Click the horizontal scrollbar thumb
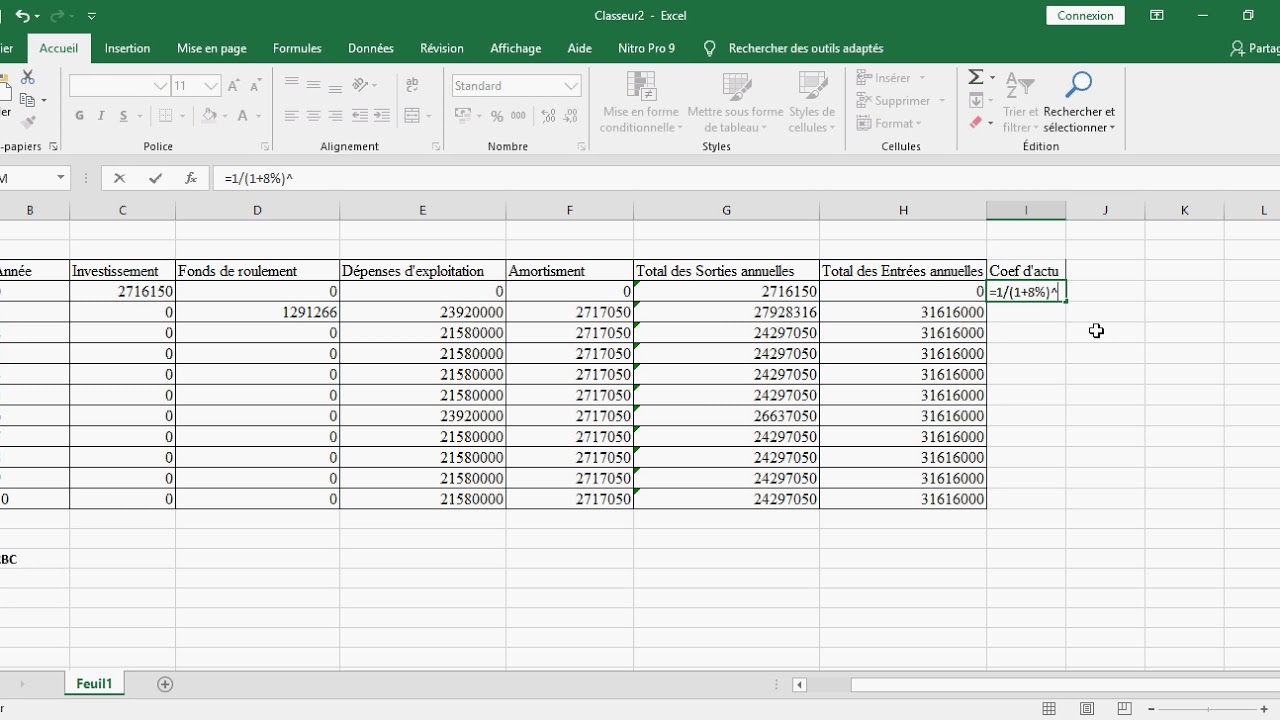Image resolution: width=1280 pixels, height=720 pixels. click(x=1065, y=685)
